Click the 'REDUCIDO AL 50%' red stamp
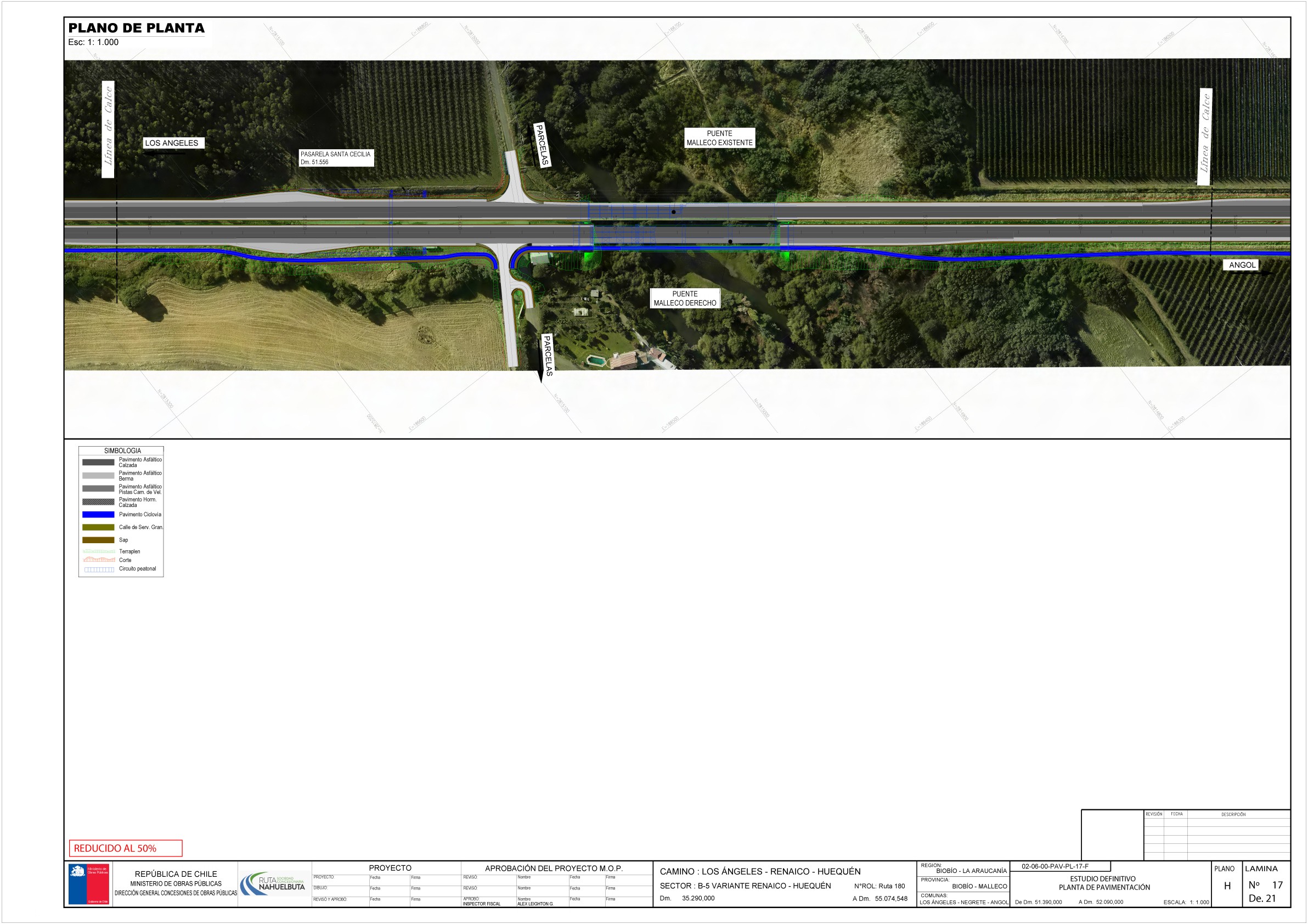Image resolution: width=1308 pixels, height=924 pixels. tap(126, 848)
